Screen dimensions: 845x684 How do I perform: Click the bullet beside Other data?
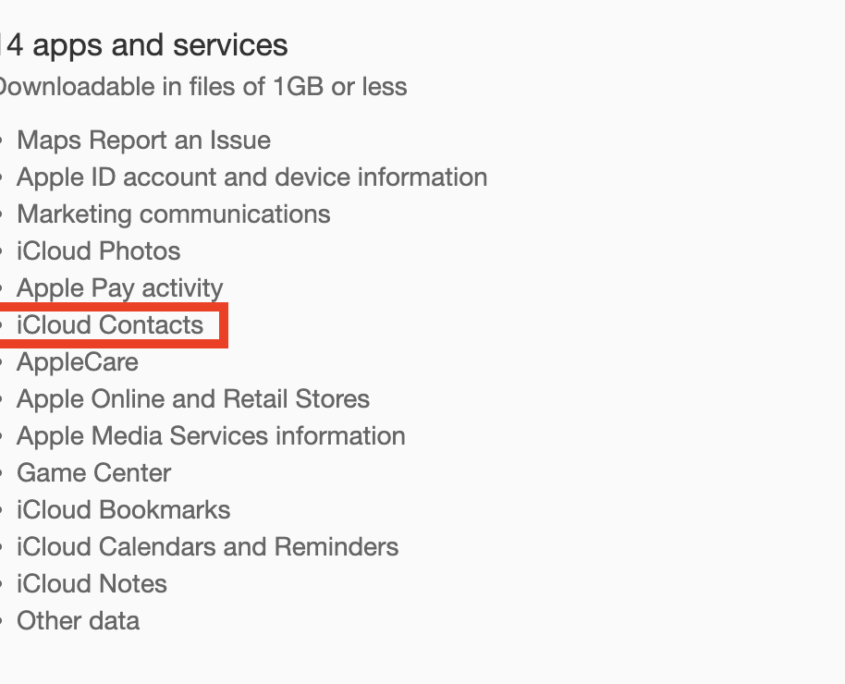pos(2,622)
